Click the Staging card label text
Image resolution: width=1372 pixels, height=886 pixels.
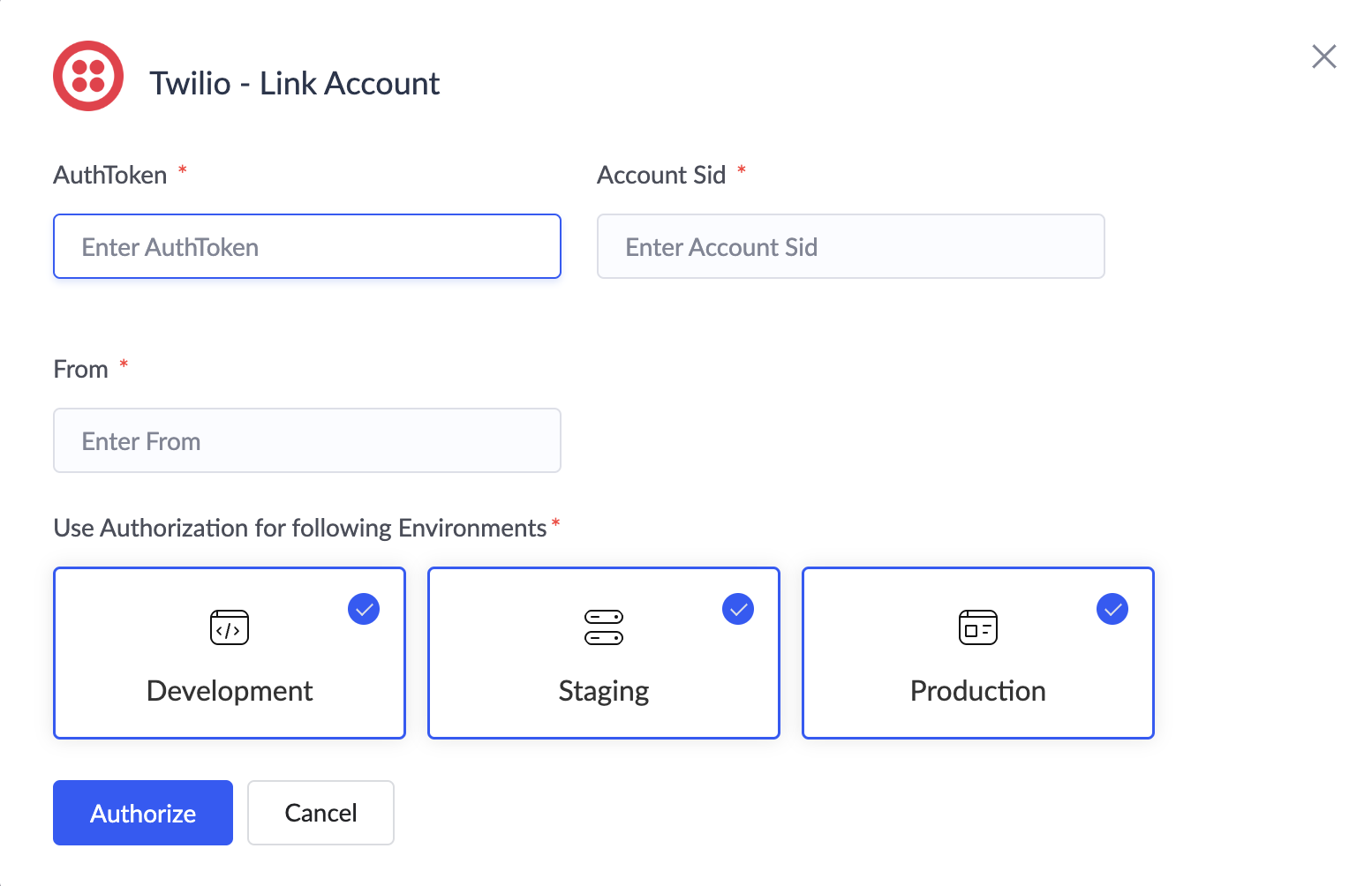click(604, 691)
